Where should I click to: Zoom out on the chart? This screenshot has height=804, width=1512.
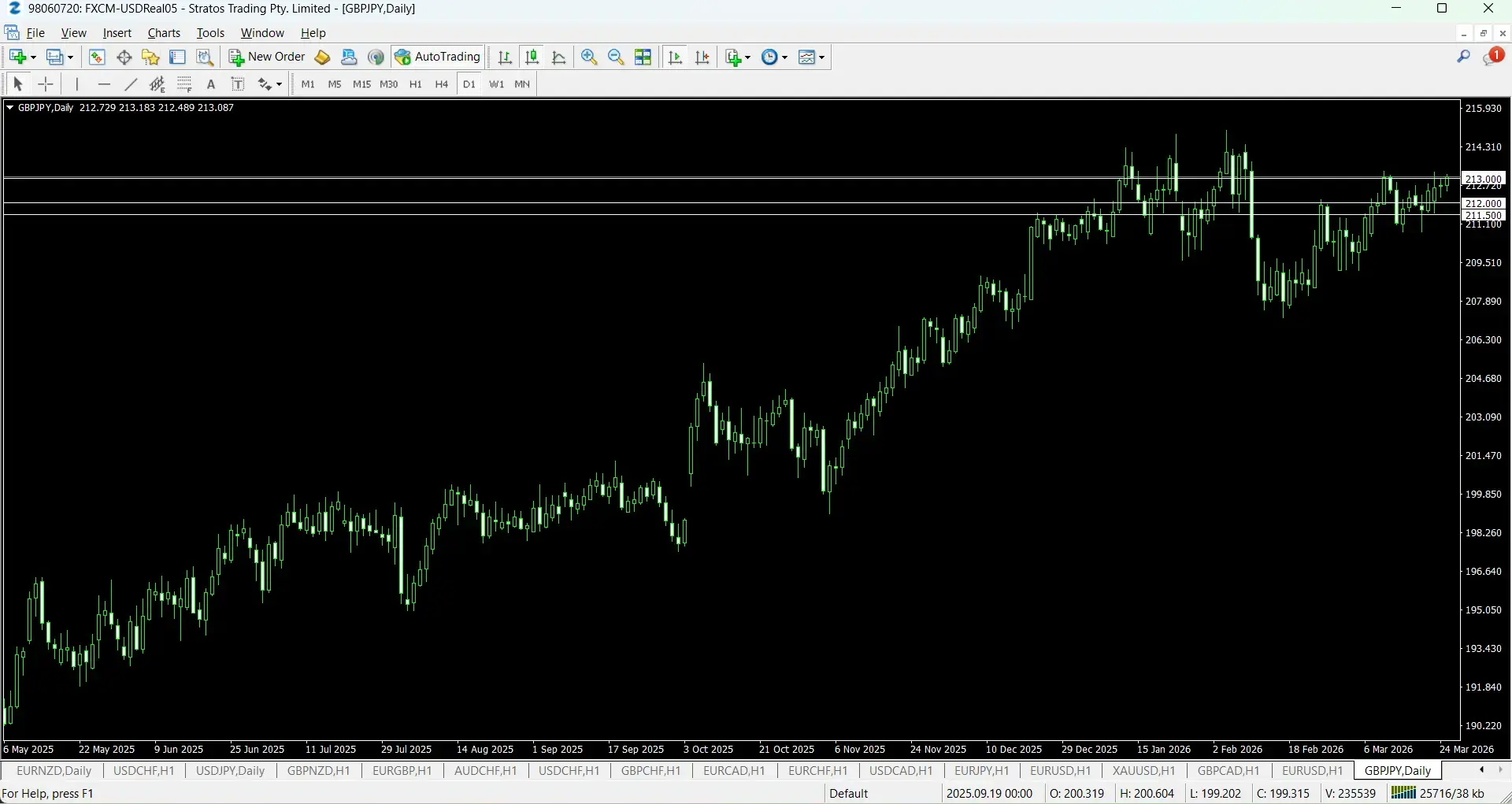[x=616, y=57]
